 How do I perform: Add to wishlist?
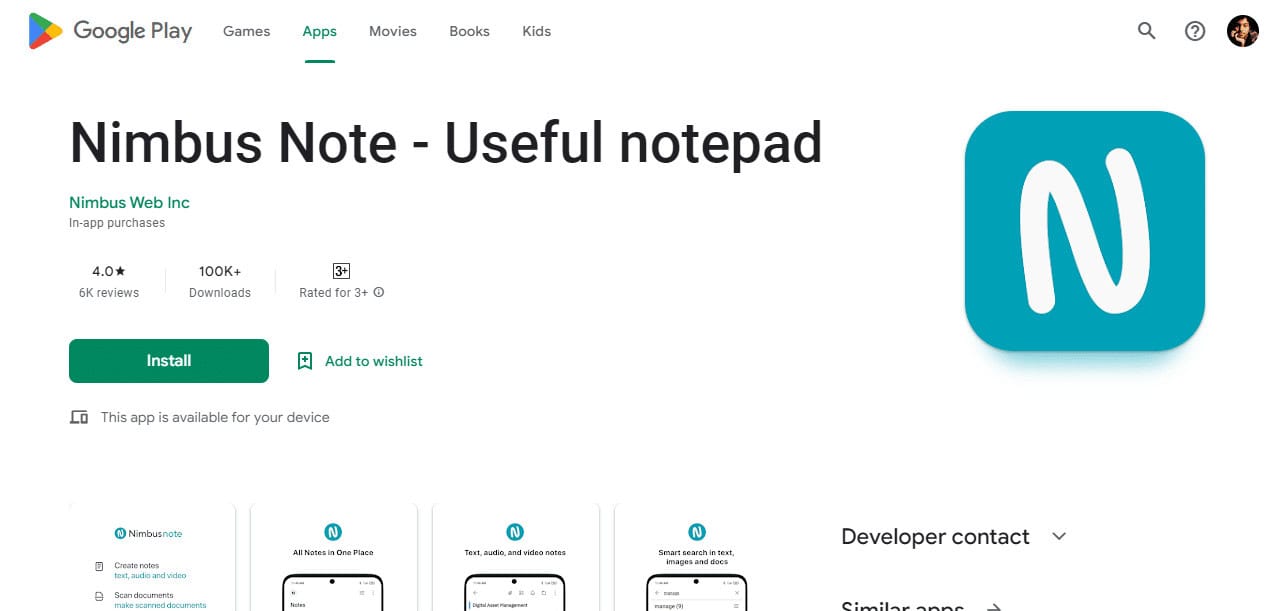[x=360, y=361]
